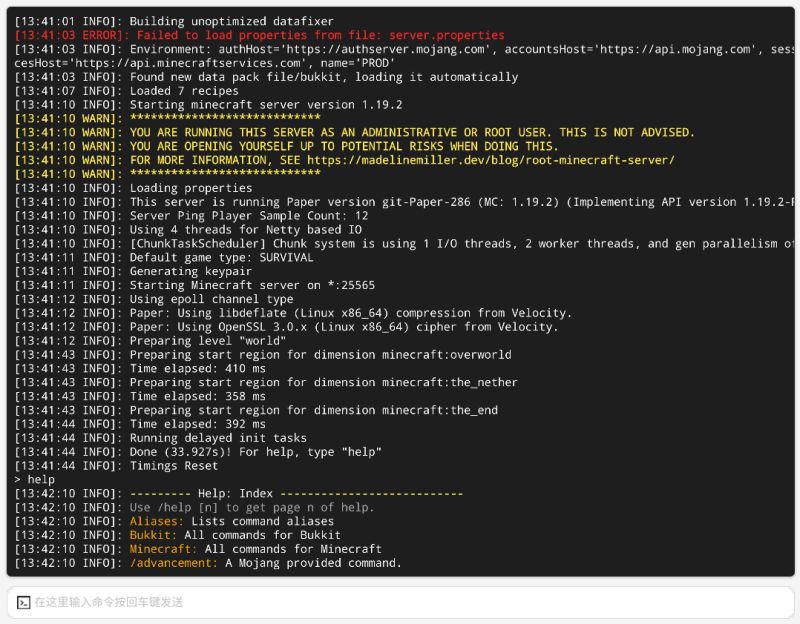Screen dimensions: 800x624
Task: Click the typed 'help' command line
Action: pyautogui.click(x=35, y=479)
